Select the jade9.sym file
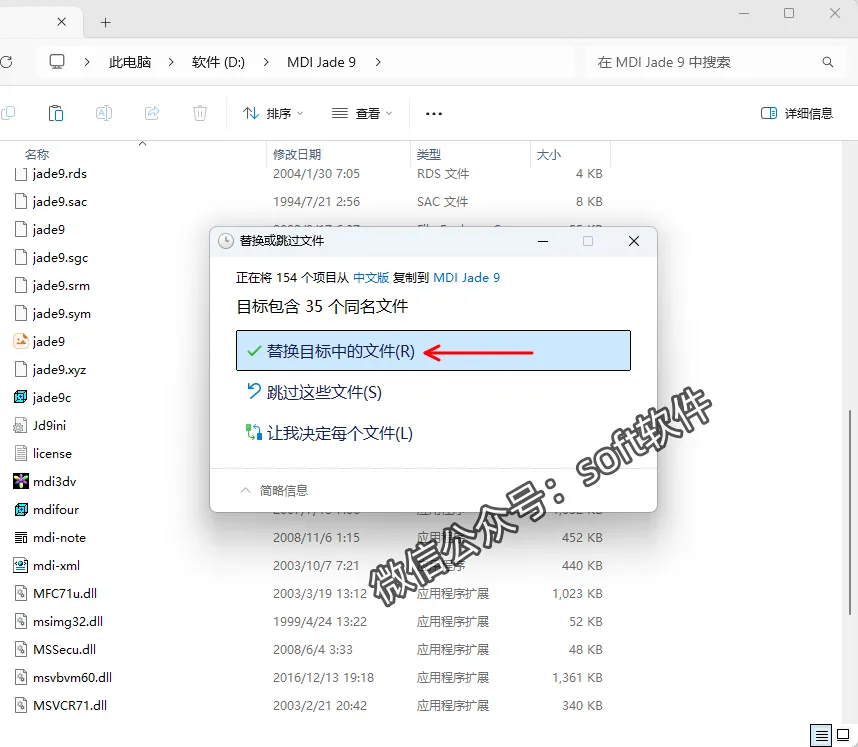858x747 pixels. (62, 314)
